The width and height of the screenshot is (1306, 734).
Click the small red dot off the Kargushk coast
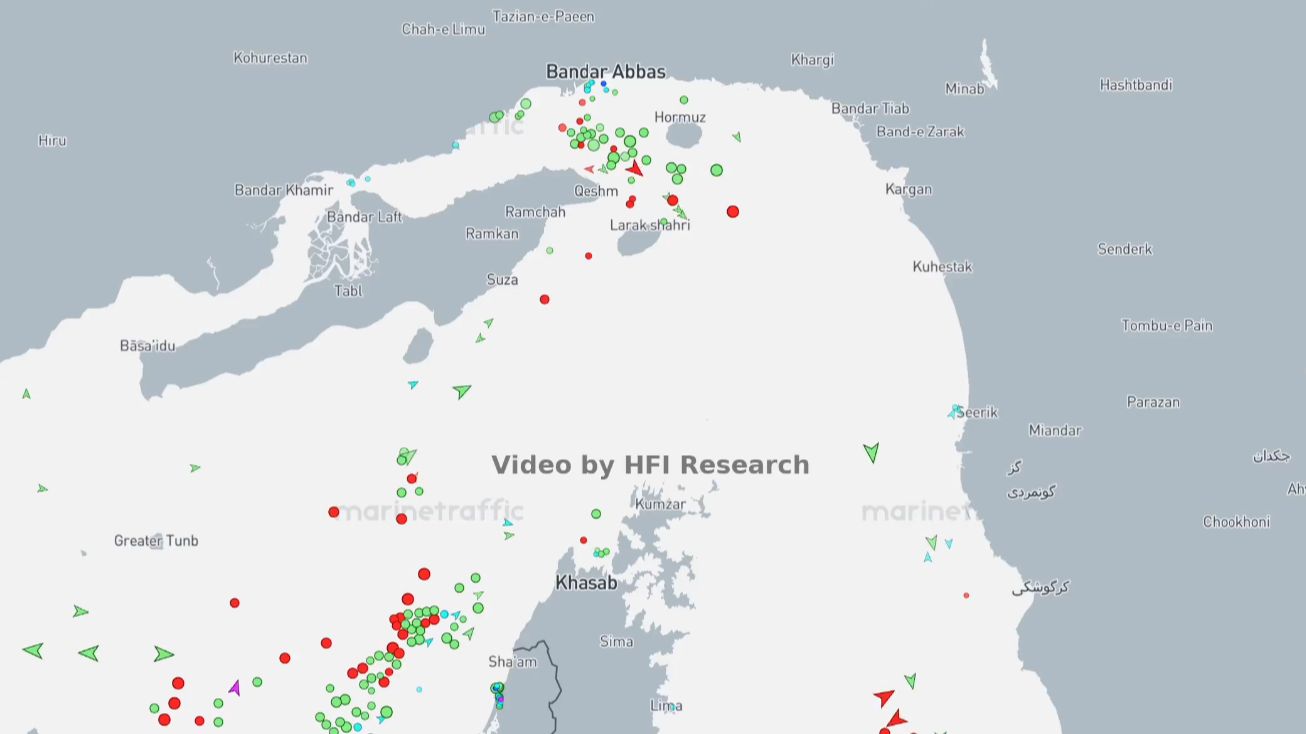966,595
